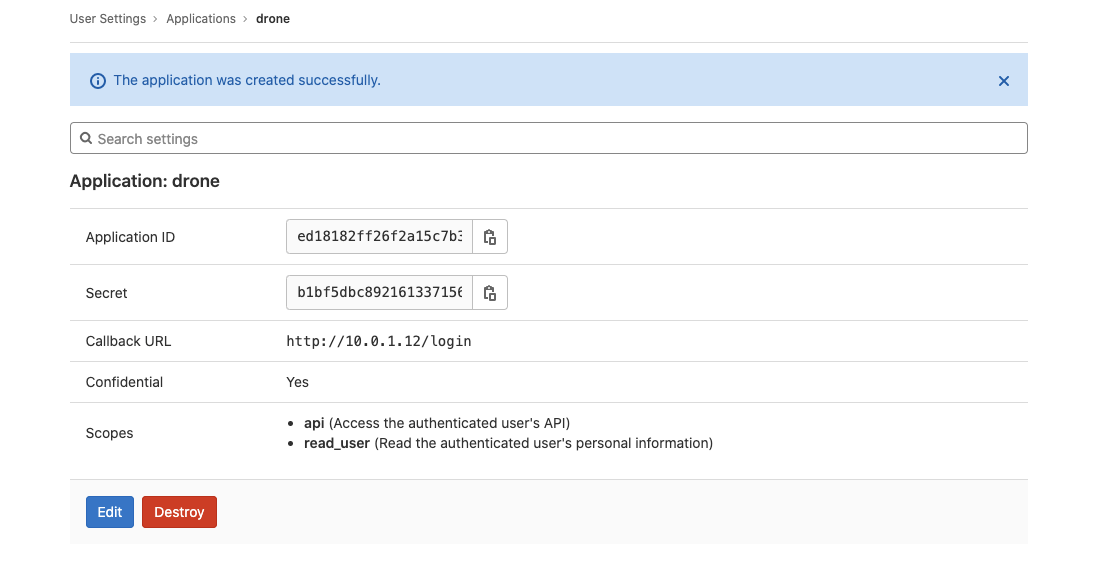Image resolution: width=1105 pixels, height=574 pixels.
Task: Click the 'The application was created successfully.' message
Action: point(247,80)
